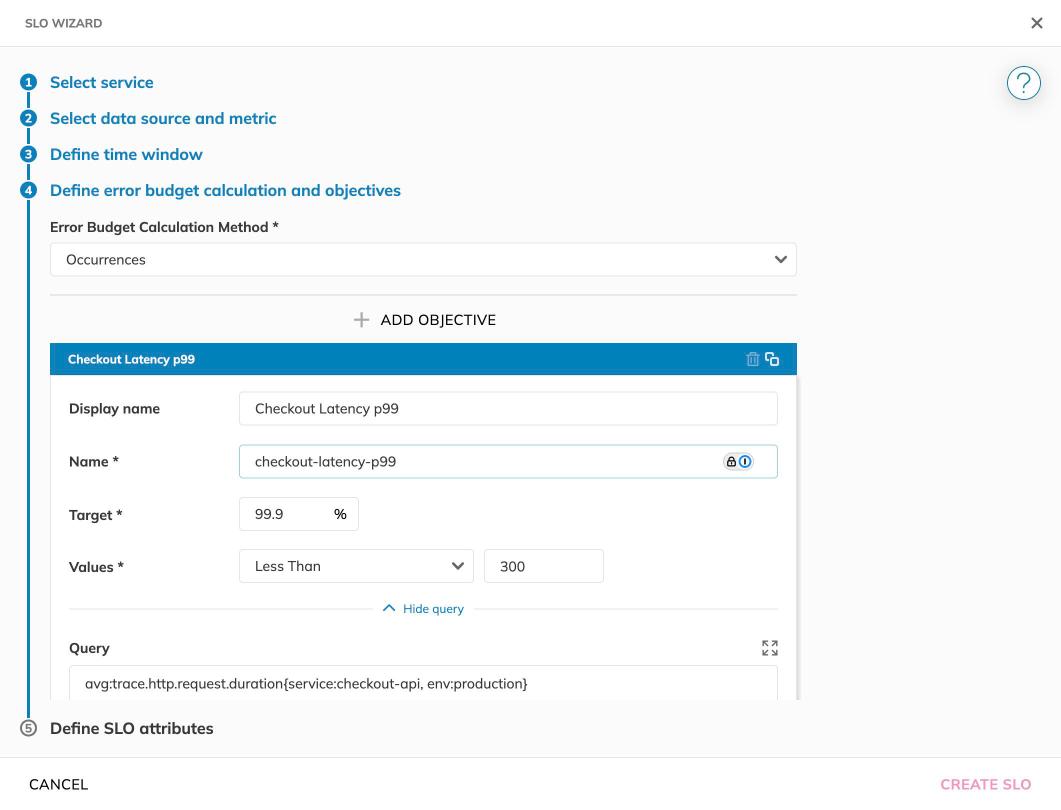Cancel the SLO wizard
Image resolution: width=1061 pixels, height=810 pixels.
[x=58, y=784]
